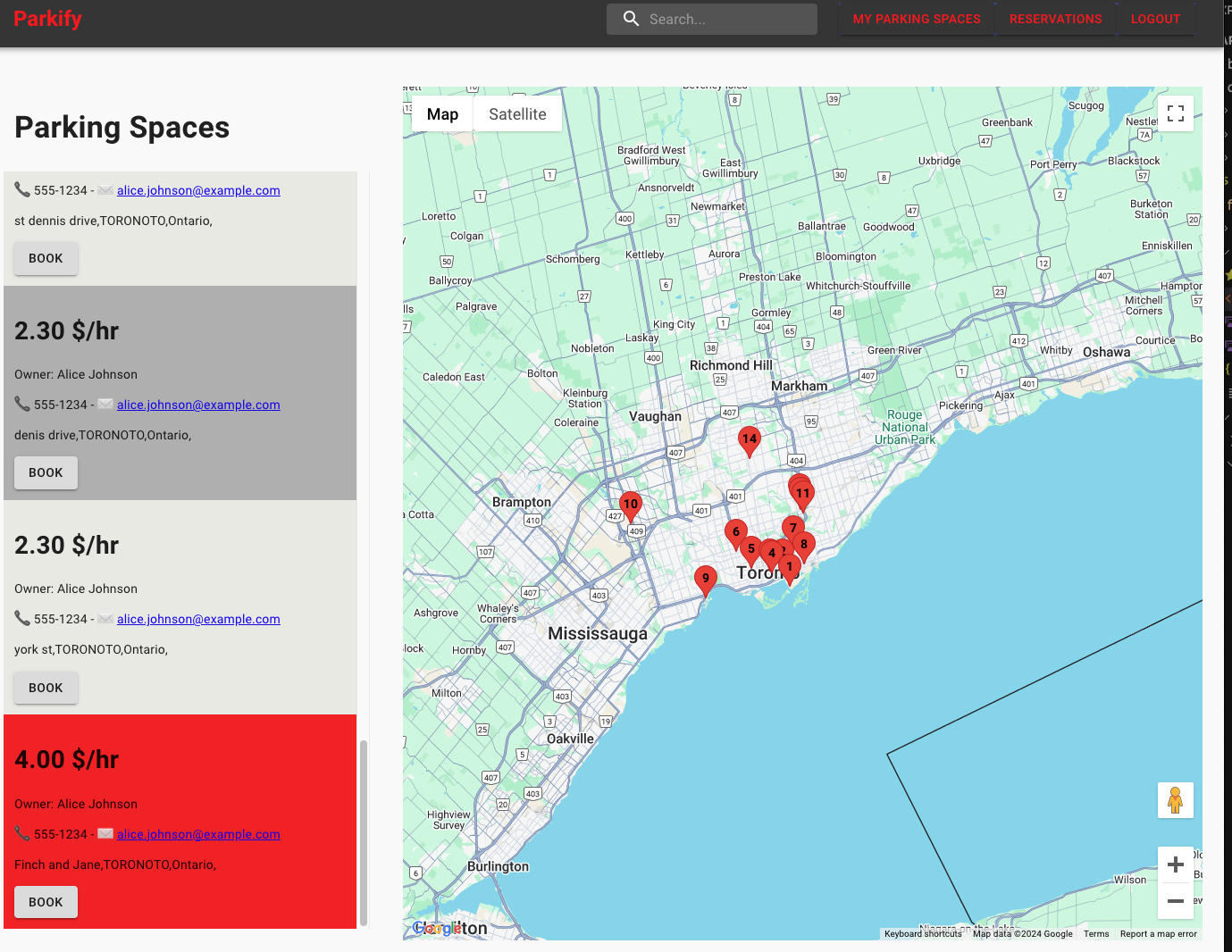The image size is (1232, 952).
Task: Open the Reservations page
Action: [x=1055, y=19]
